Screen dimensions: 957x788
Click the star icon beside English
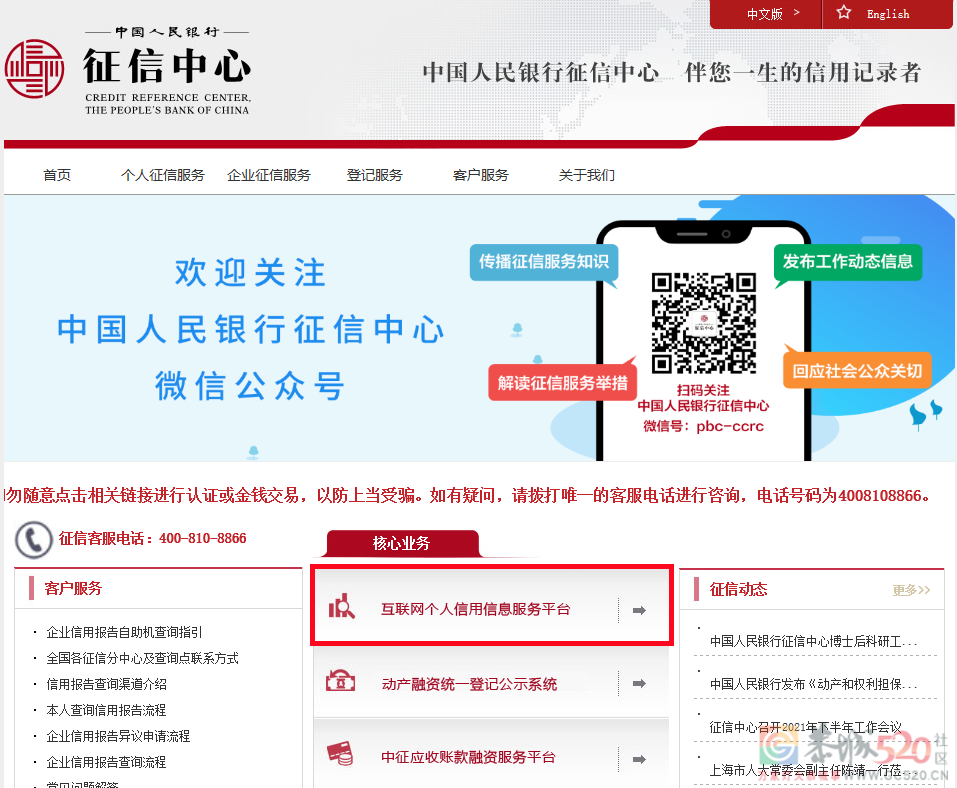pos(843,12)
